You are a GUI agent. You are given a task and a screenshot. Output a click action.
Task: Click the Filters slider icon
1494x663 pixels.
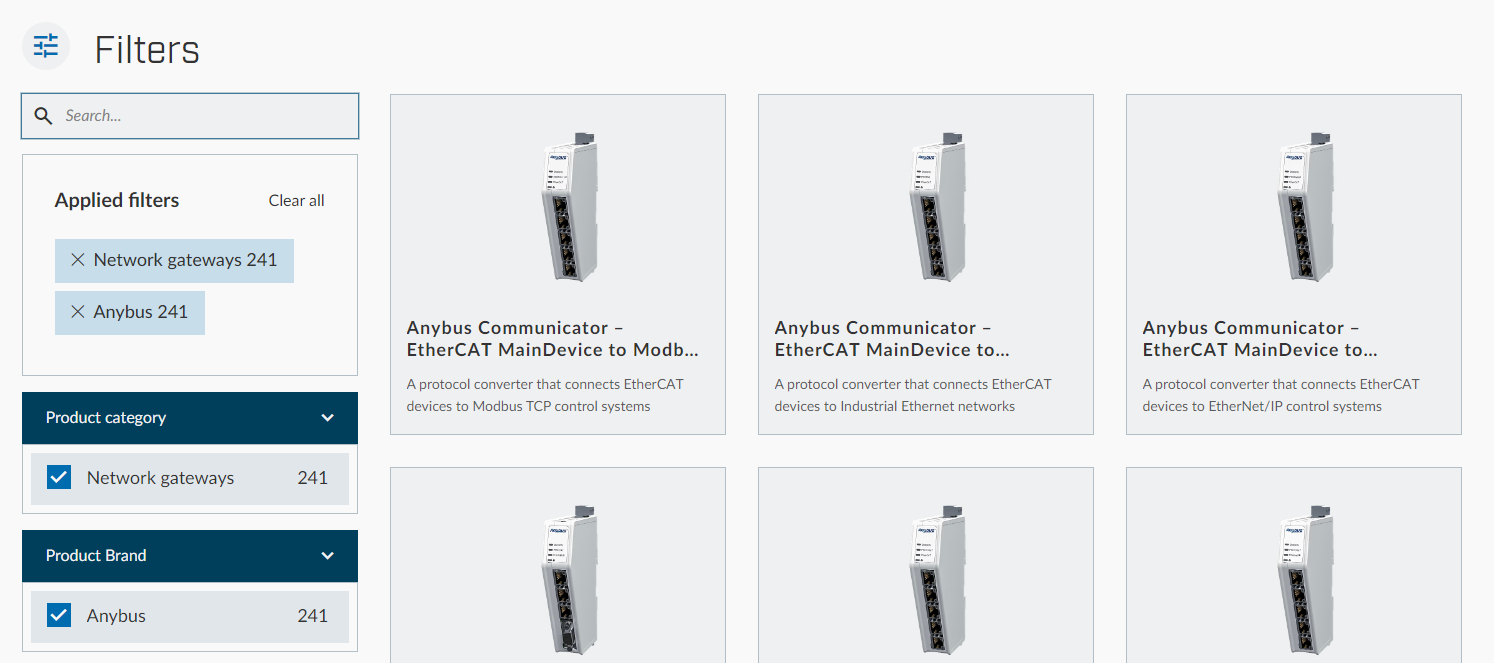click(x=46, y=46)
